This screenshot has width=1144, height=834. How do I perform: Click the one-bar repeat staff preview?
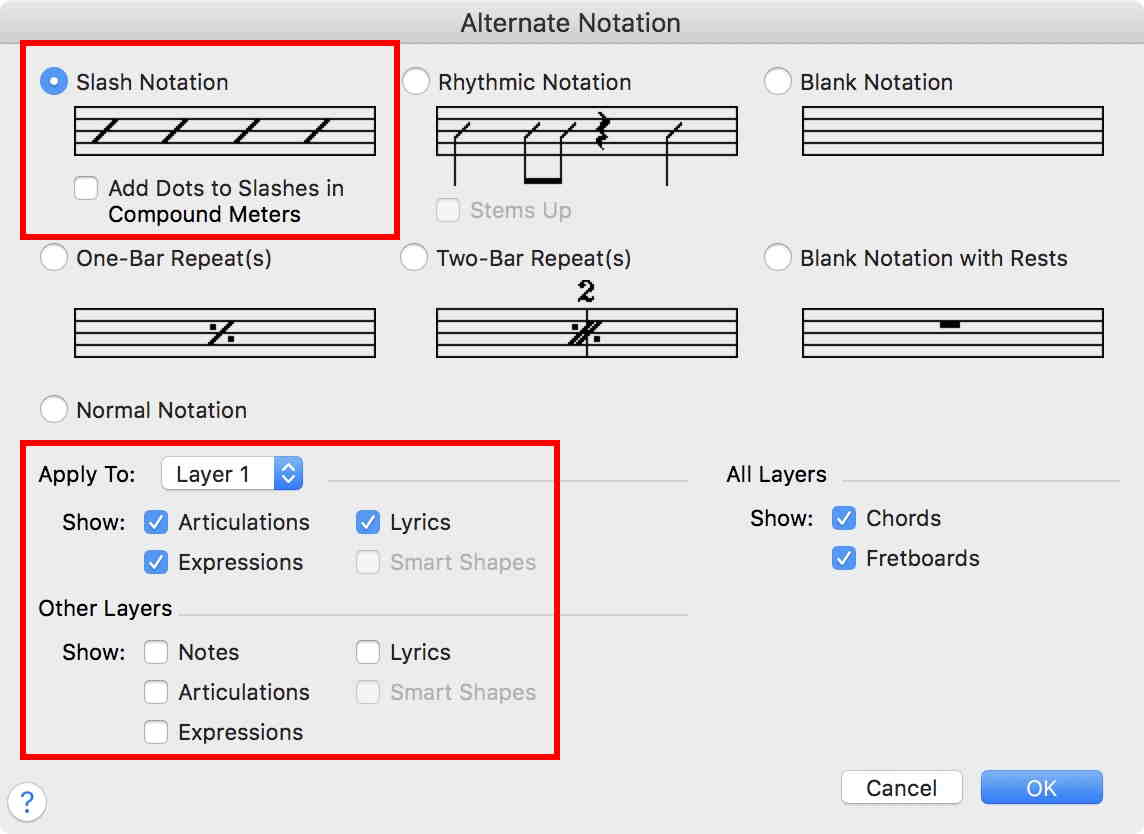click(225, 333)
